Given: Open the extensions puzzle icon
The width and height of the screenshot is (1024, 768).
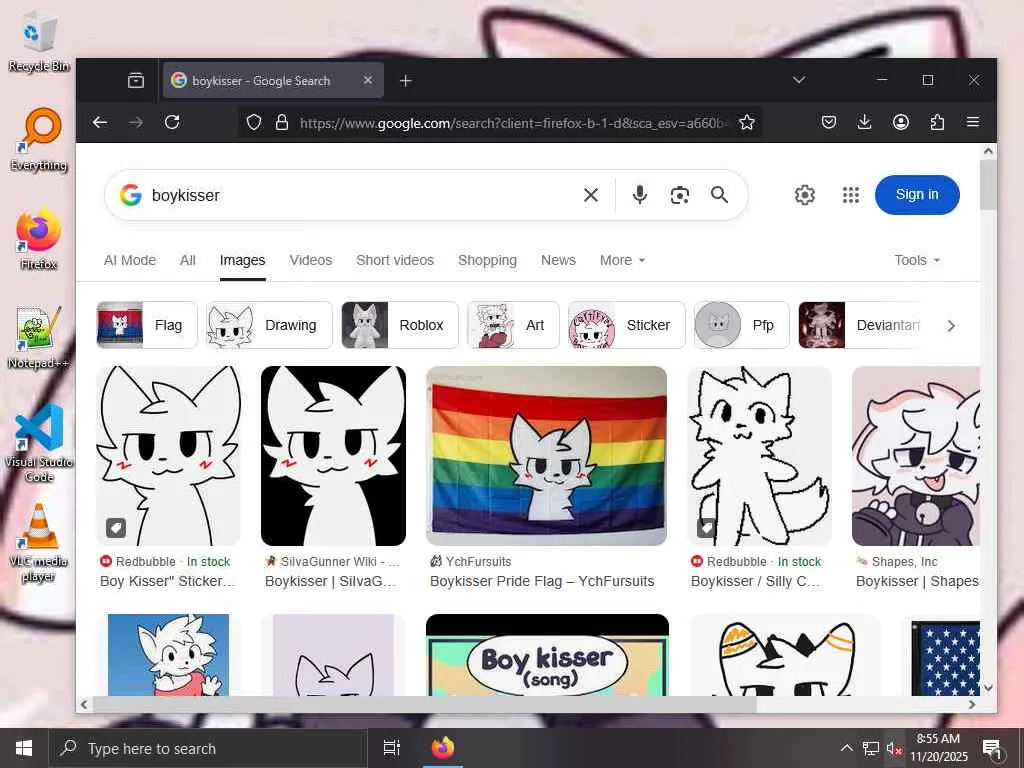Looking at the screenshot, I should (x=937, y=122).
